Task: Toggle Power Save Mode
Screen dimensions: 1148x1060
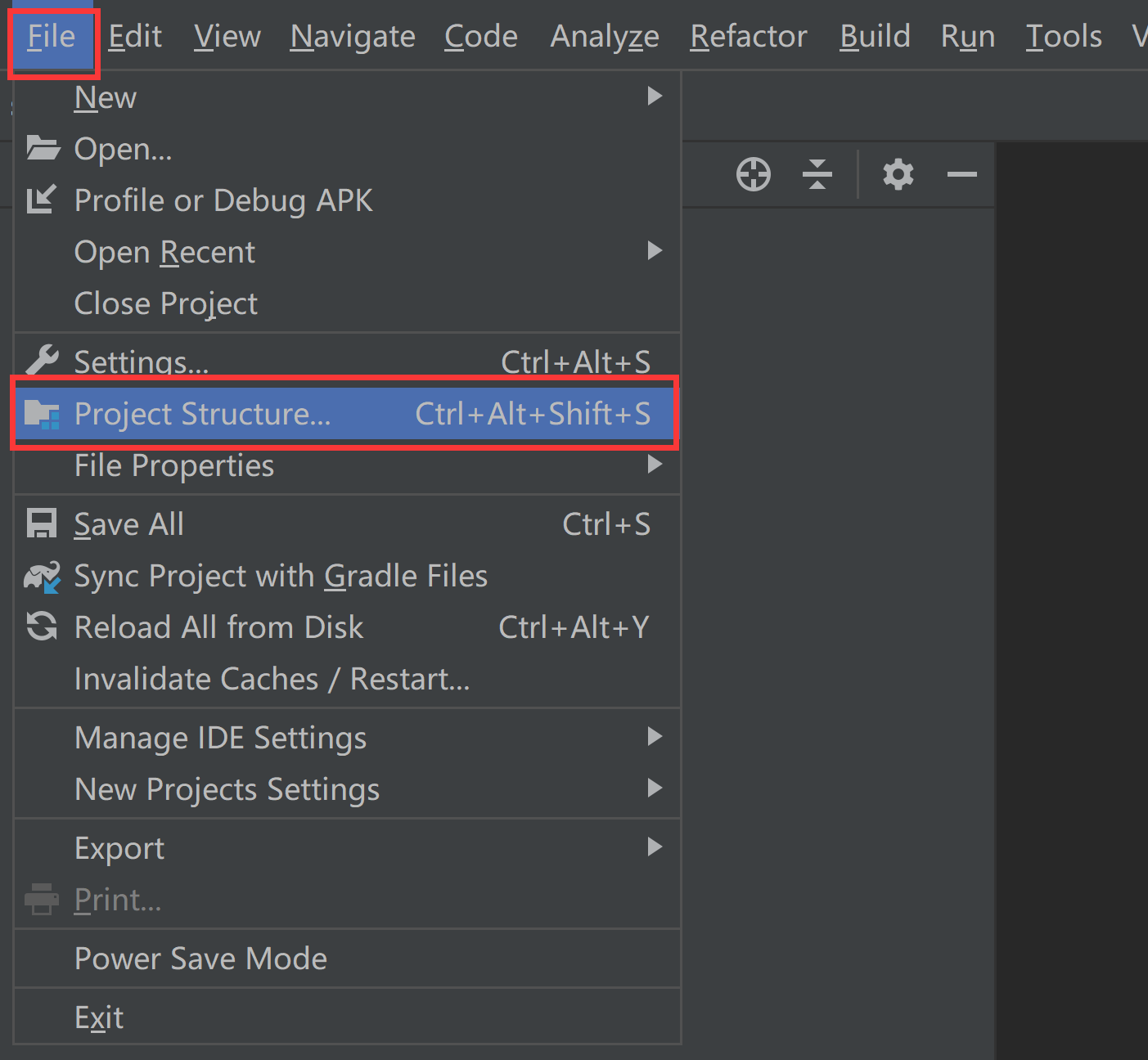Action: [200, 958]
